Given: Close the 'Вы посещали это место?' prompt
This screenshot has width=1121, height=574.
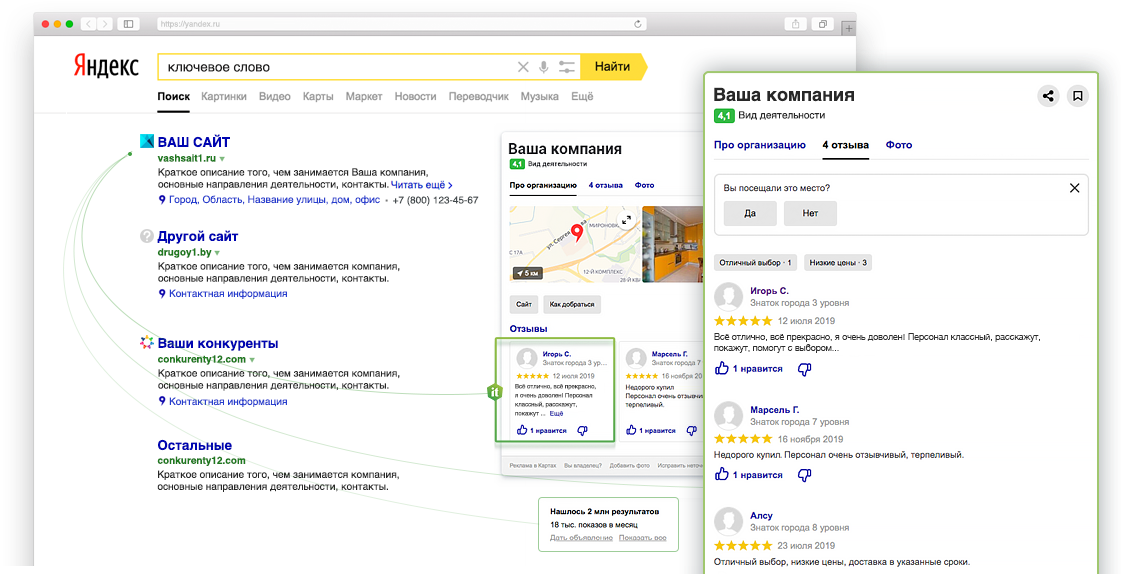Looking at the screenshot, I should click(x=1074, y=188).
